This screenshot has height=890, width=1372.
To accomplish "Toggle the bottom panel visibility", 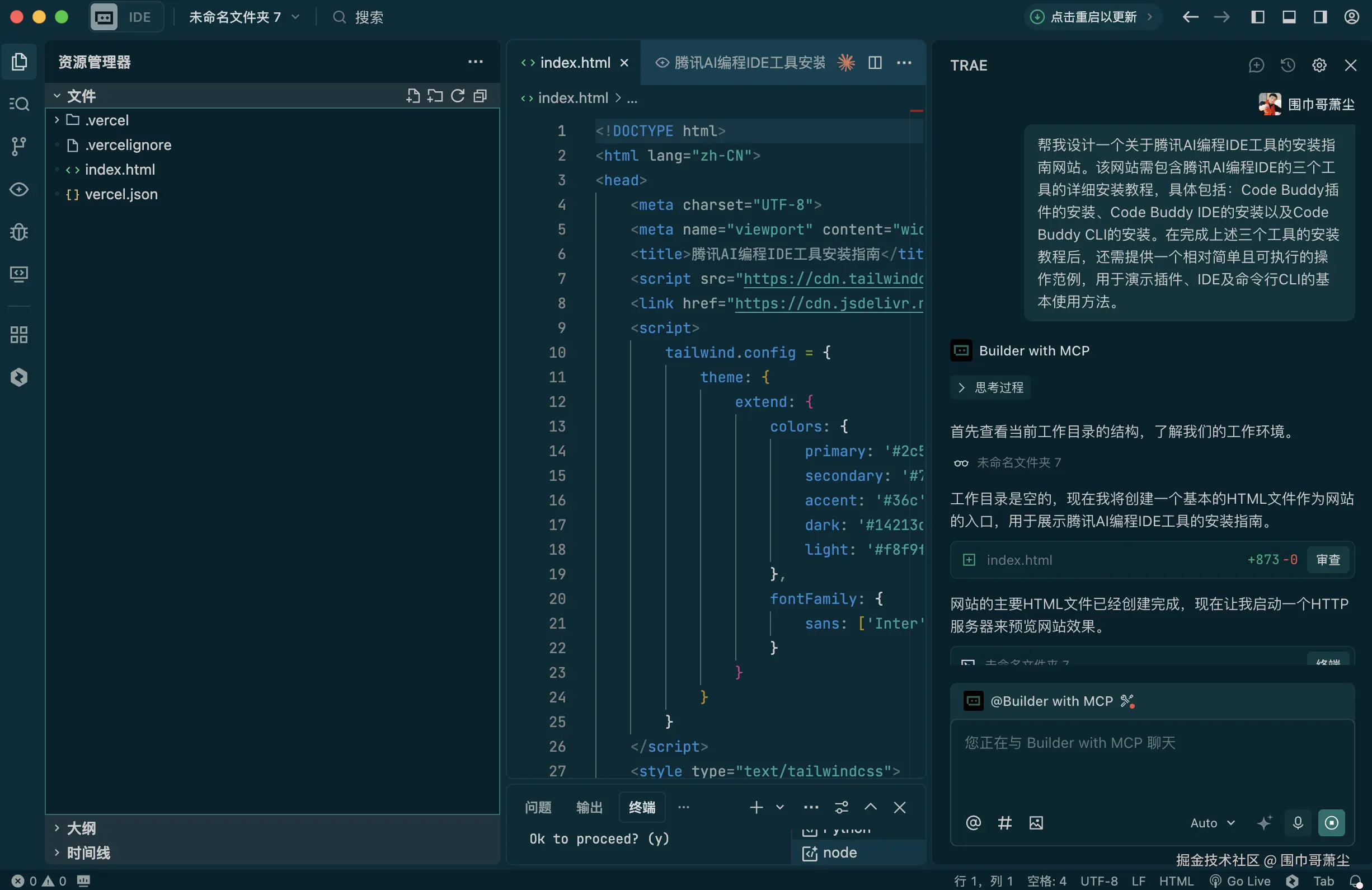I will 1290,17.
